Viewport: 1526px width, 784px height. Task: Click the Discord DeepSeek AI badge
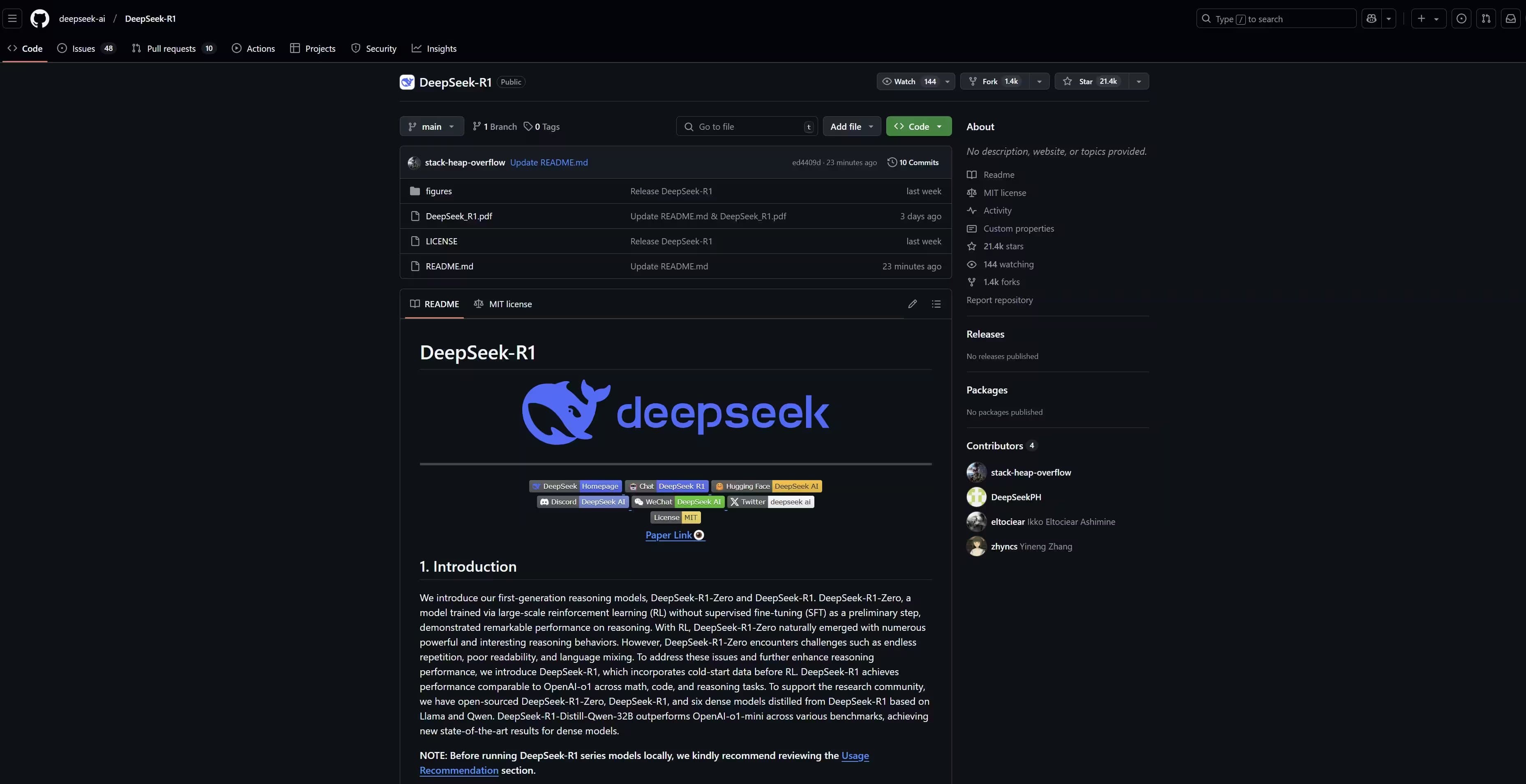pyautogui.click(x=582, y=501)
